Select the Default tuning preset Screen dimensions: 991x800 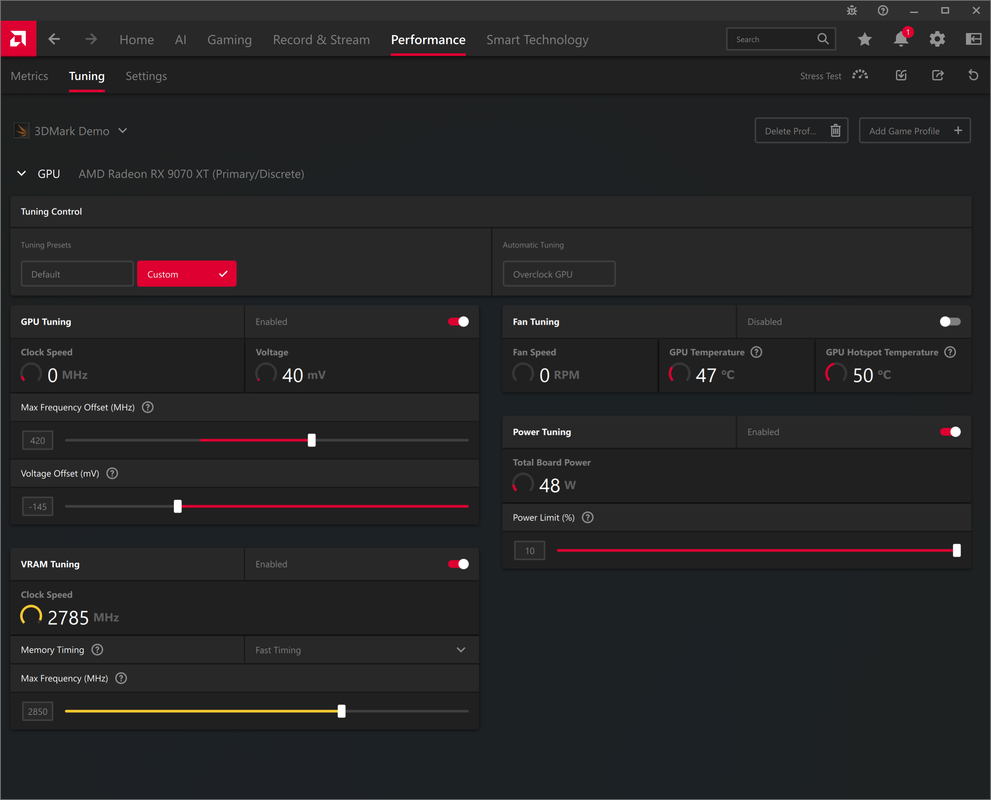[77, 274]
